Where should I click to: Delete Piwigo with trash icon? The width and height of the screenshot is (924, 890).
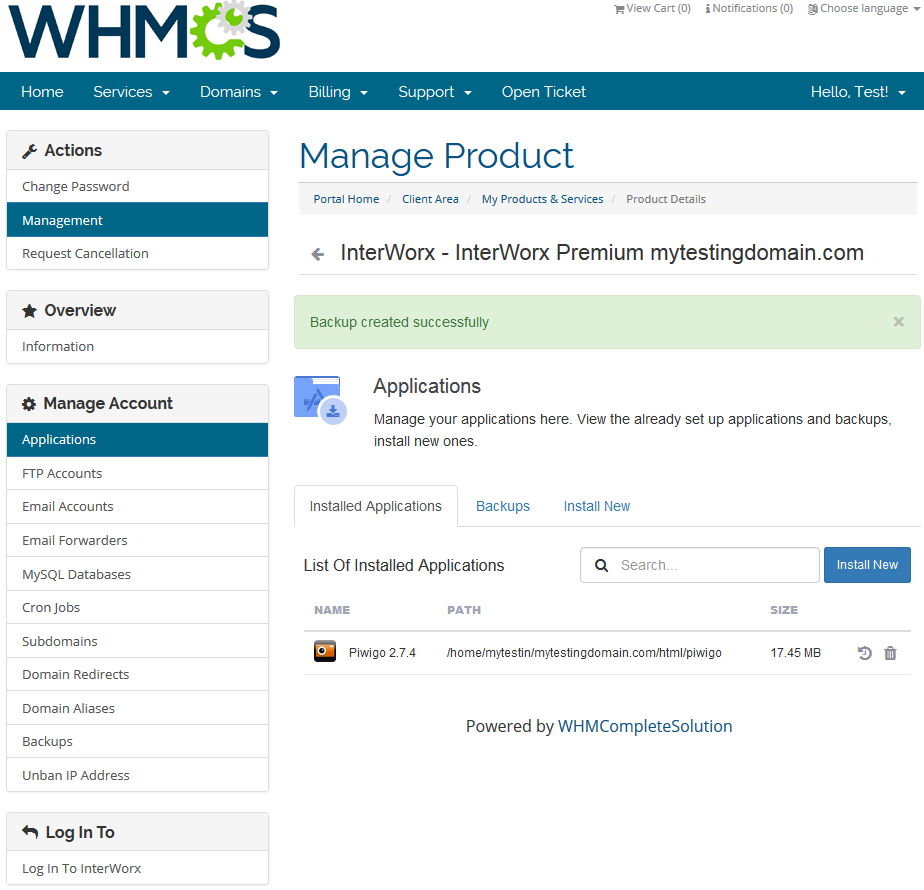click(890, 653)
